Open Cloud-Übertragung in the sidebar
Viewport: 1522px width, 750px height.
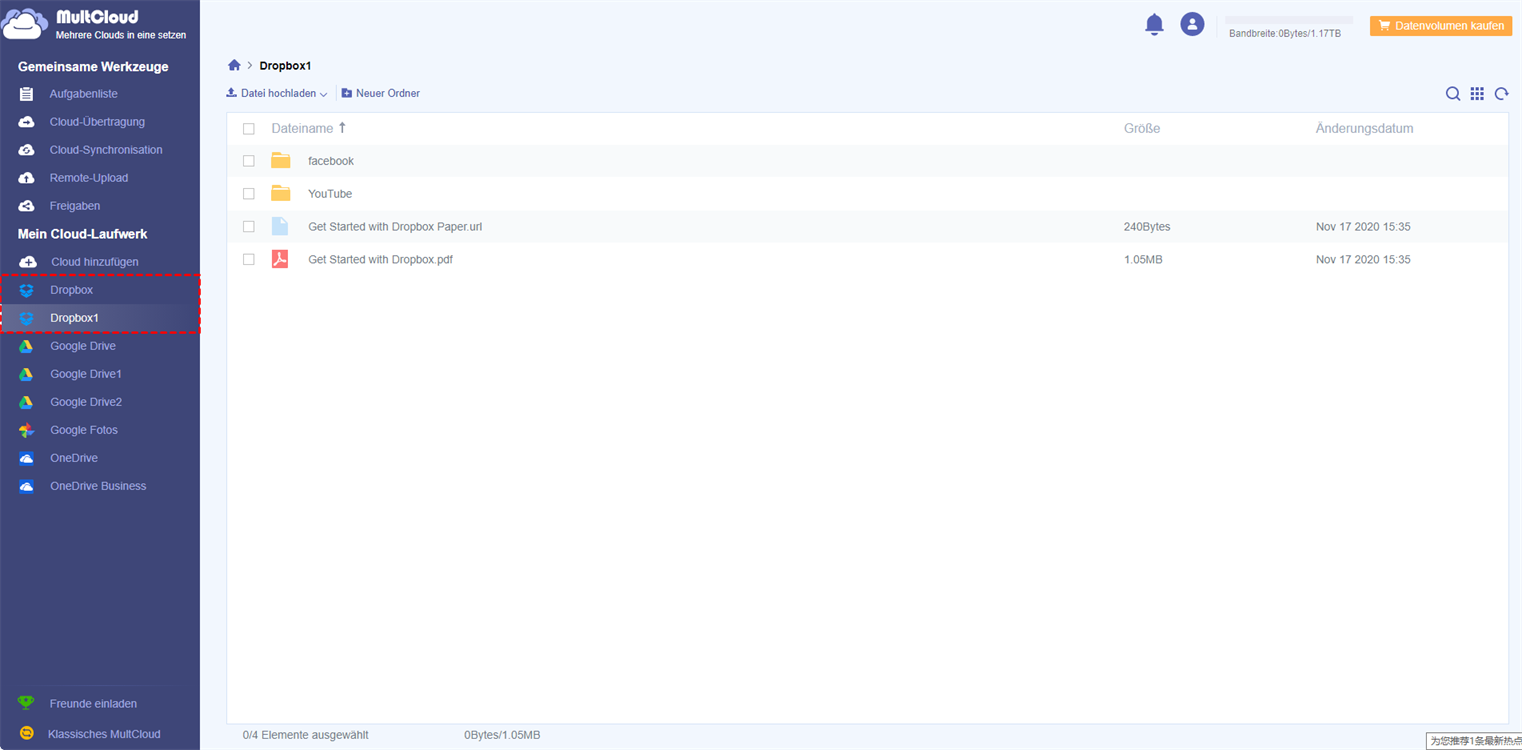click(x=97, y=122)
